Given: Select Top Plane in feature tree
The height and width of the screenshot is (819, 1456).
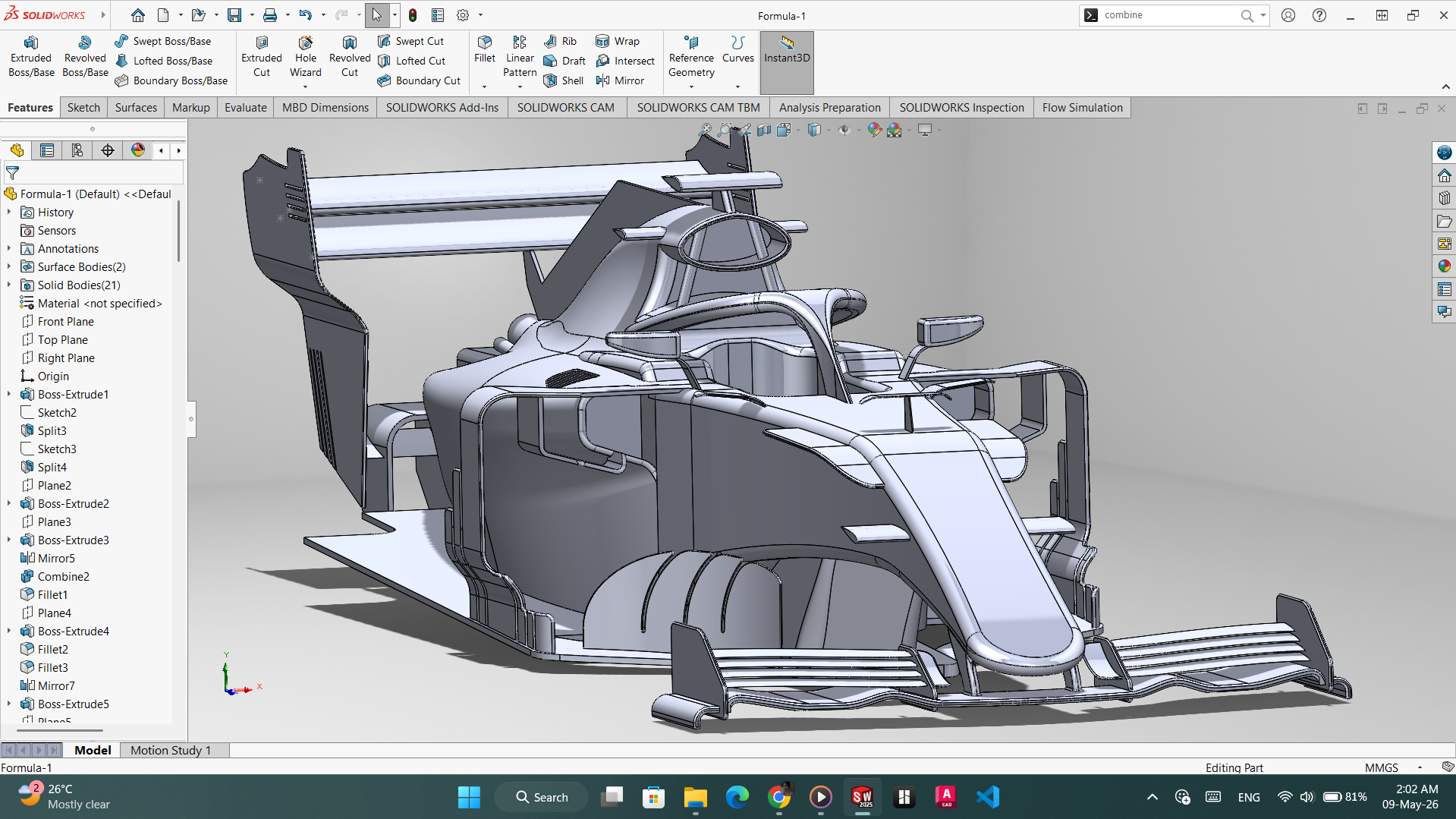Looking at the screenshot, I should coord(63,340).
